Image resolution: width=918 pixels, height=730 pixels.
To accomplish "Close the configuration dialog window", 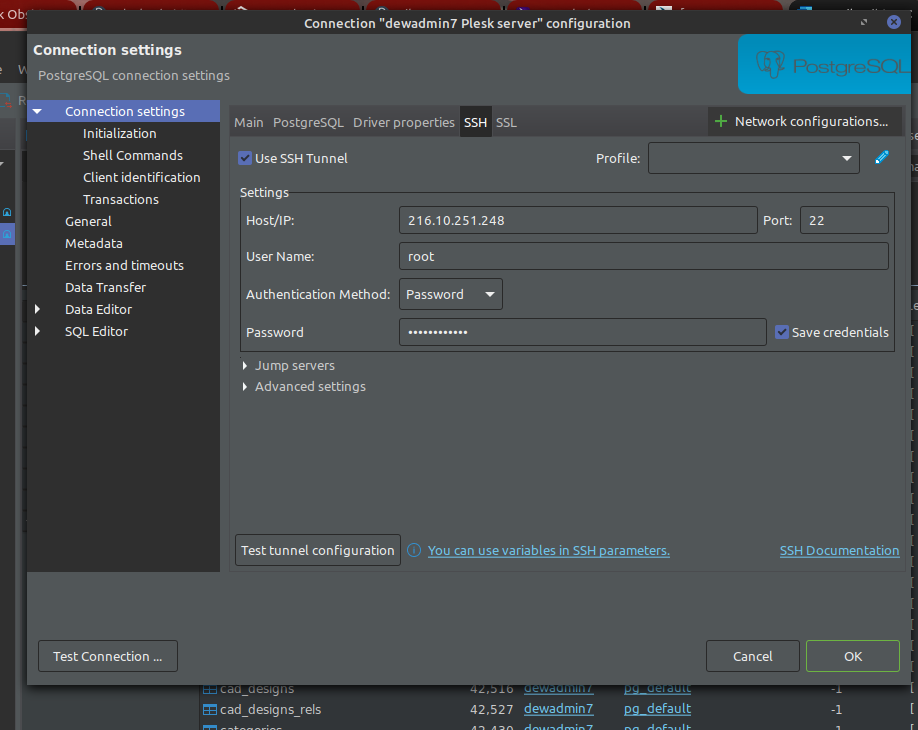I will 894,22.
